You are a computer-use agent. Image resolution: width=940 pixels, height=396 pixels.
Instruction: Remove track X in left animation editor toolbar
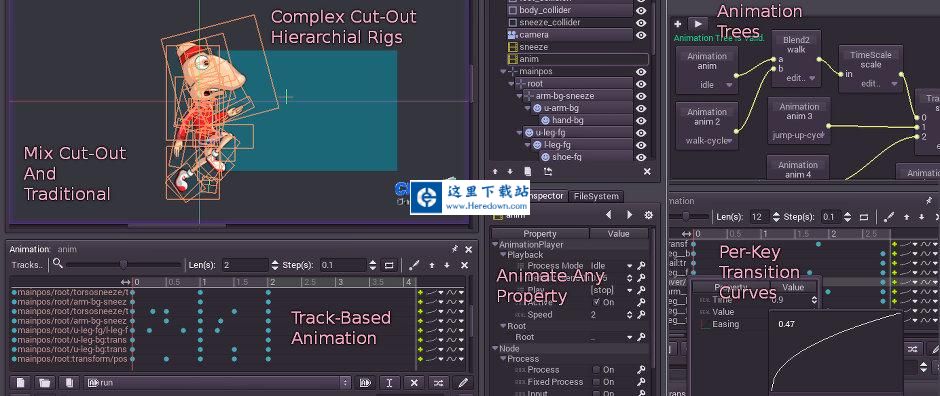tap(464, 265)
